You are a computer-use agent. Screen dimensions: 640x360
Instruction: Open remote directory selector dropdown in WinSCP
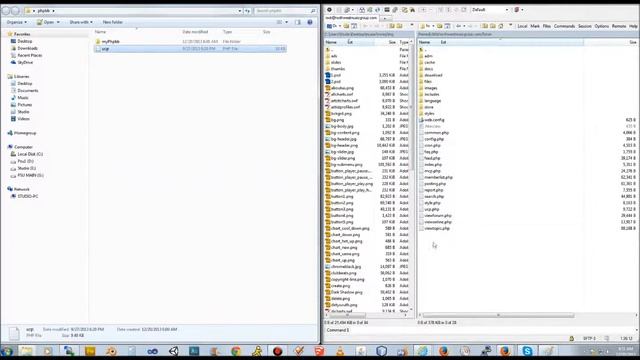[427, 26]
